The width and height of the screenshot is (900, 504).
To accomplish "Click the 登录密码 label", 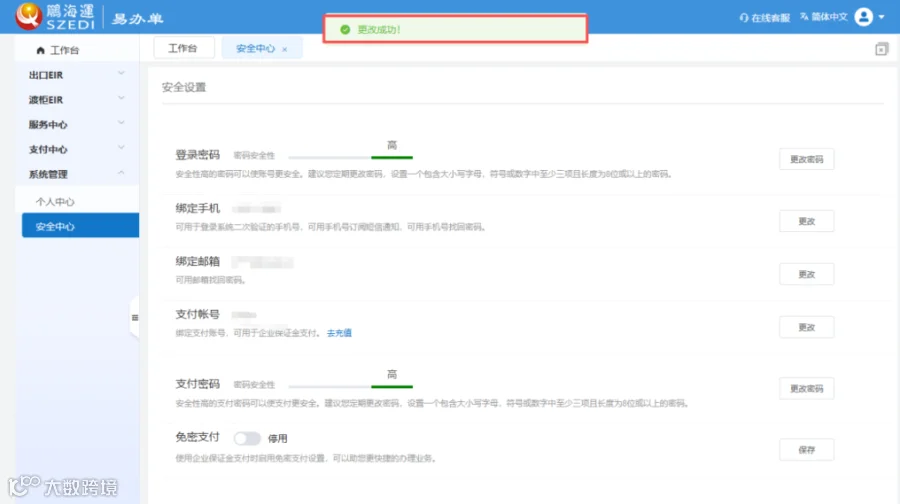I will [197, 155].
